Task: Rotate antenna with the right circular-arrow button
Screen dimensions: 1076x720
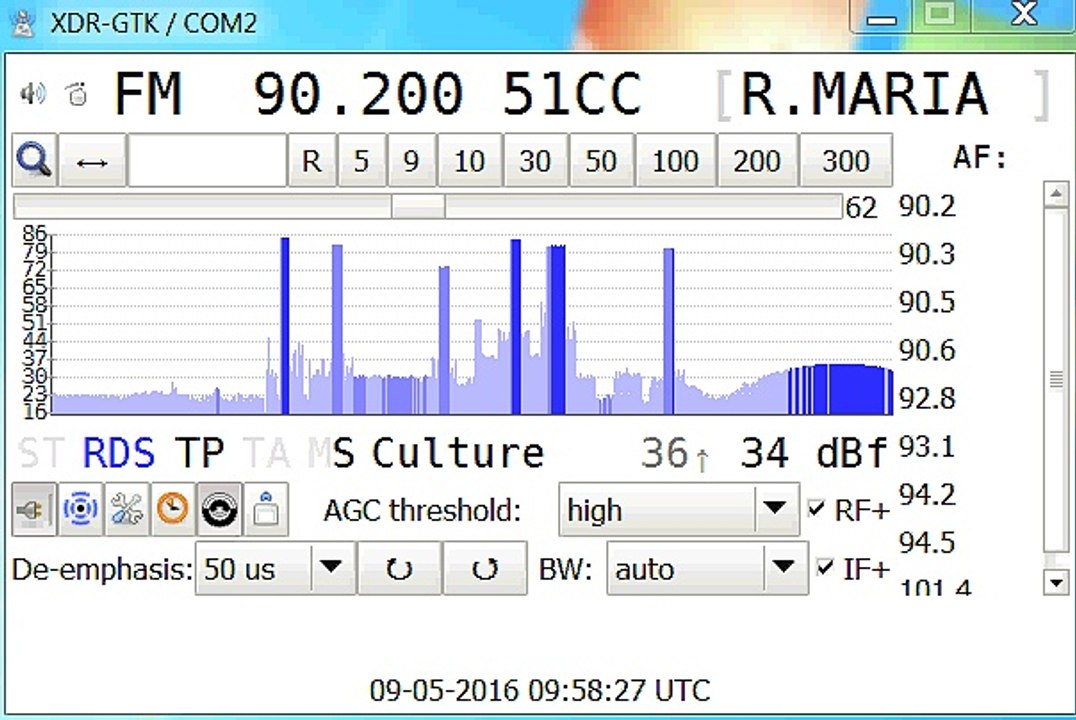Action: tap(485, 568)
